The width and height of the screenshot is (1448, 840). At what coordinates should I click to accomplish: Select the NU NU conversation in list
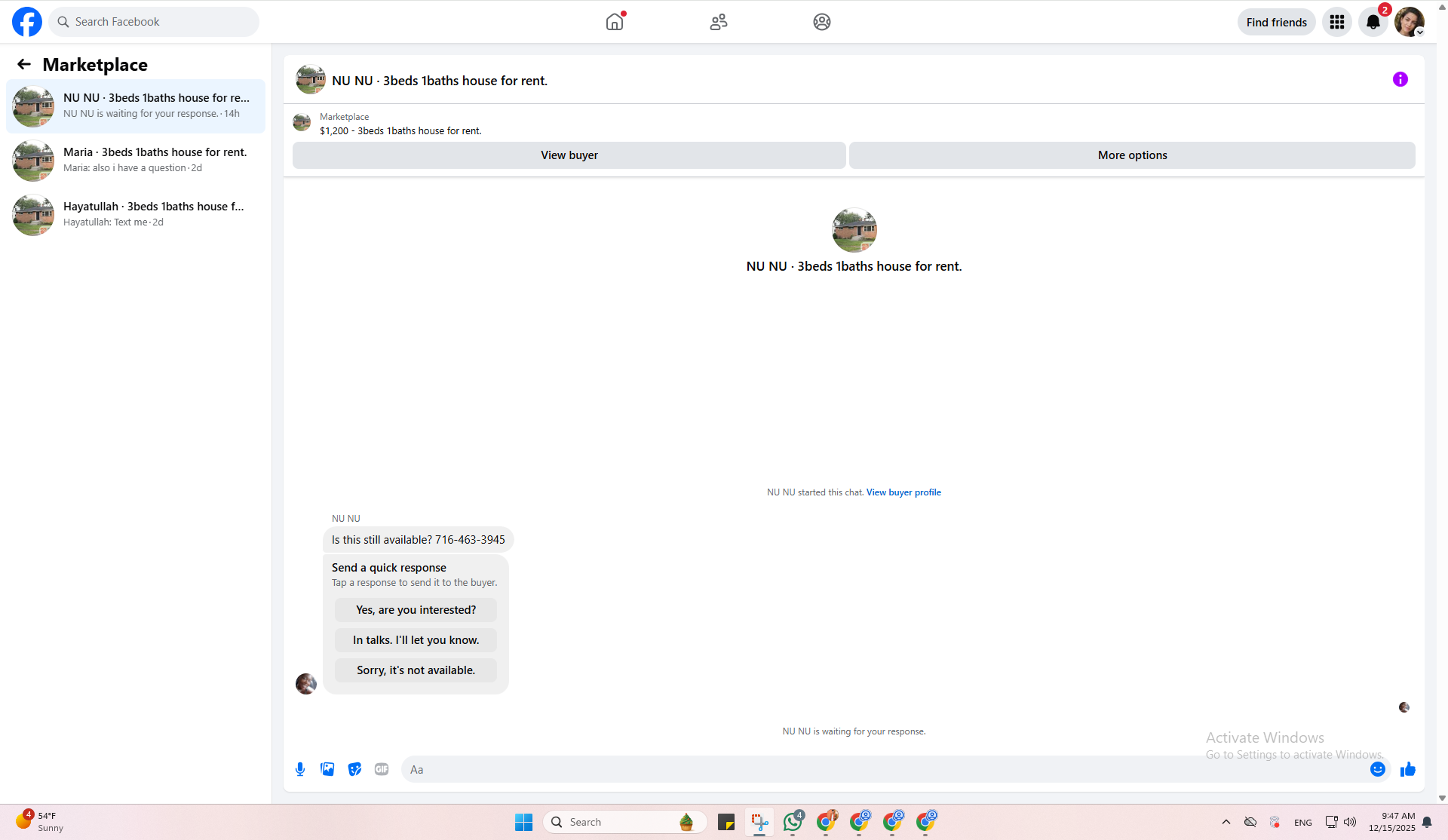coord(136,106)
